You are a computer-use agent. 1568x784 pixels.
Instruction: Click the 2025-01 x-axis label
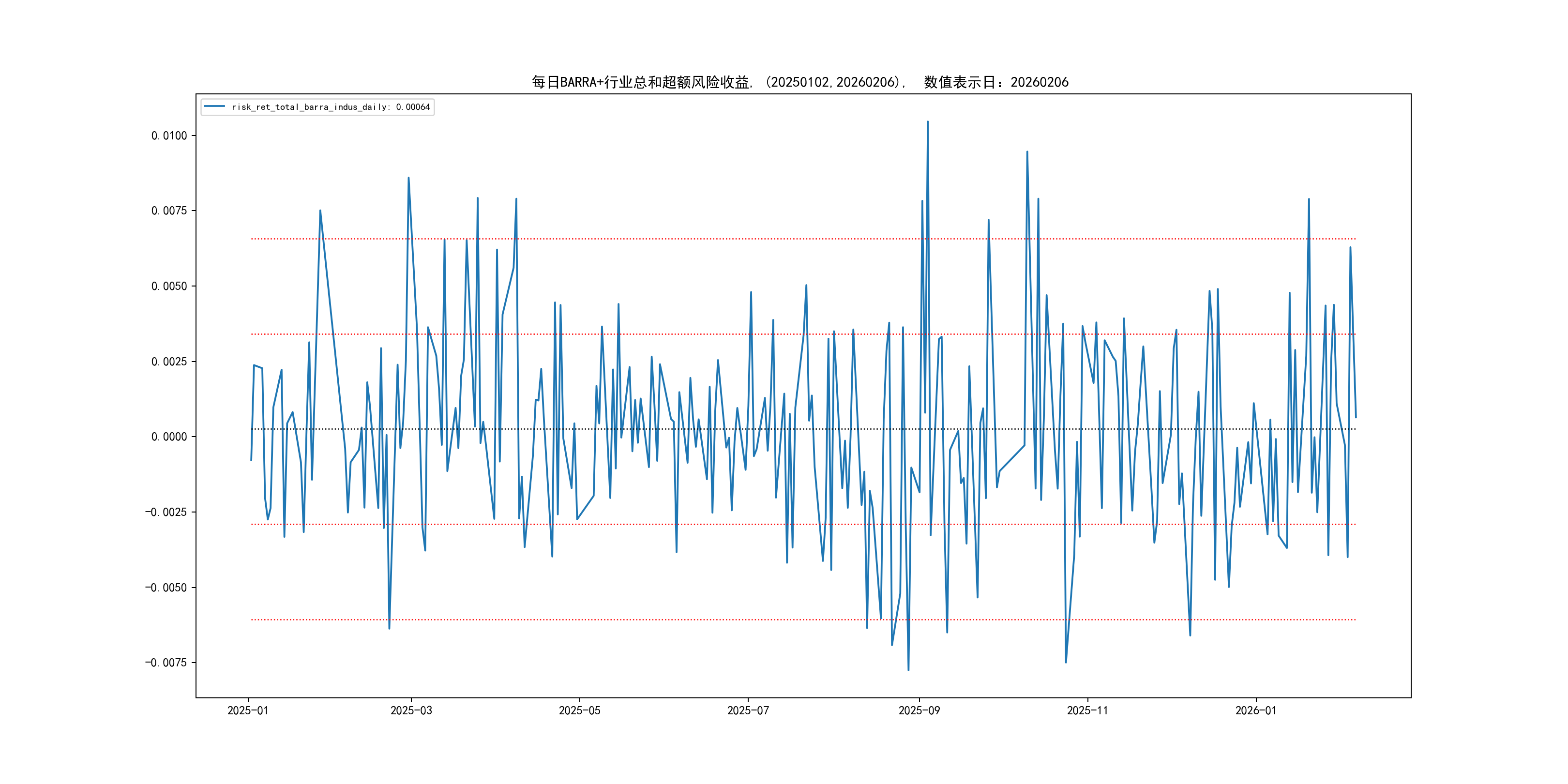[x=248, y=710]
